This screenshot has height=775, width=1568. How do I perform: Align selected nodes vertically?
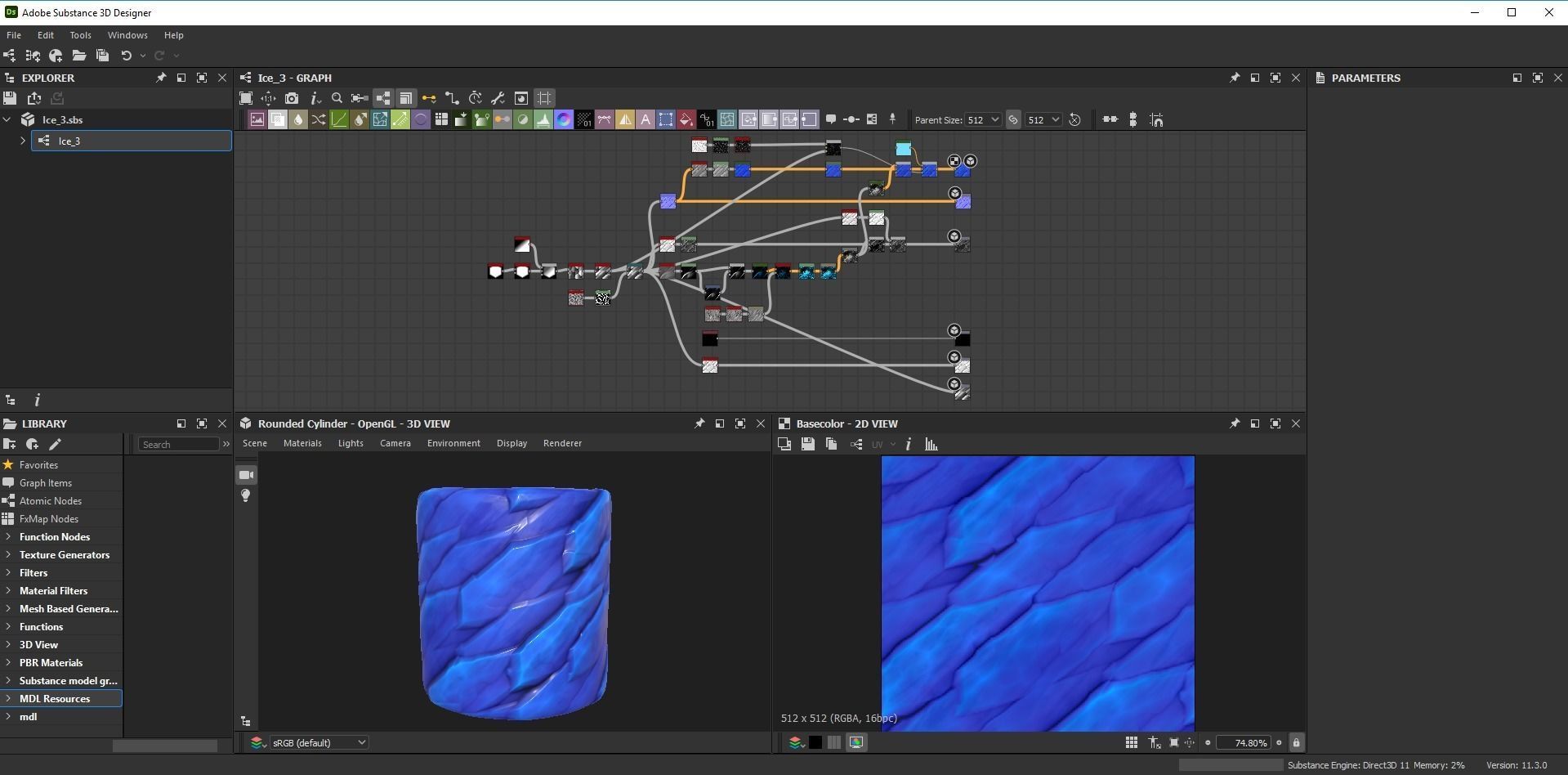pos(1132,119)
